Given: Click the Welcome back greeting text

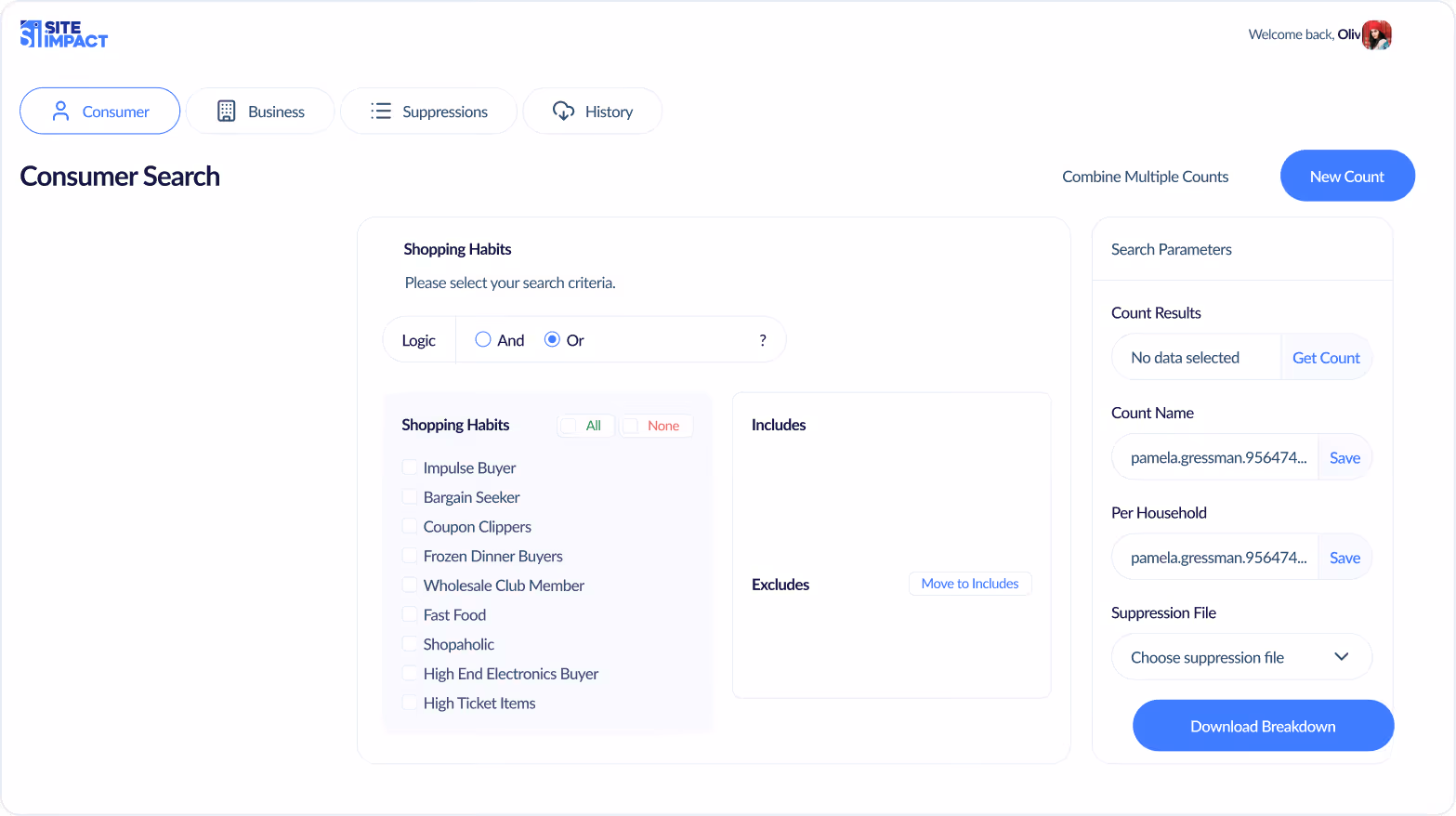Looking at the screenshot, I should pyautogui.click(x=1305, y=34).
